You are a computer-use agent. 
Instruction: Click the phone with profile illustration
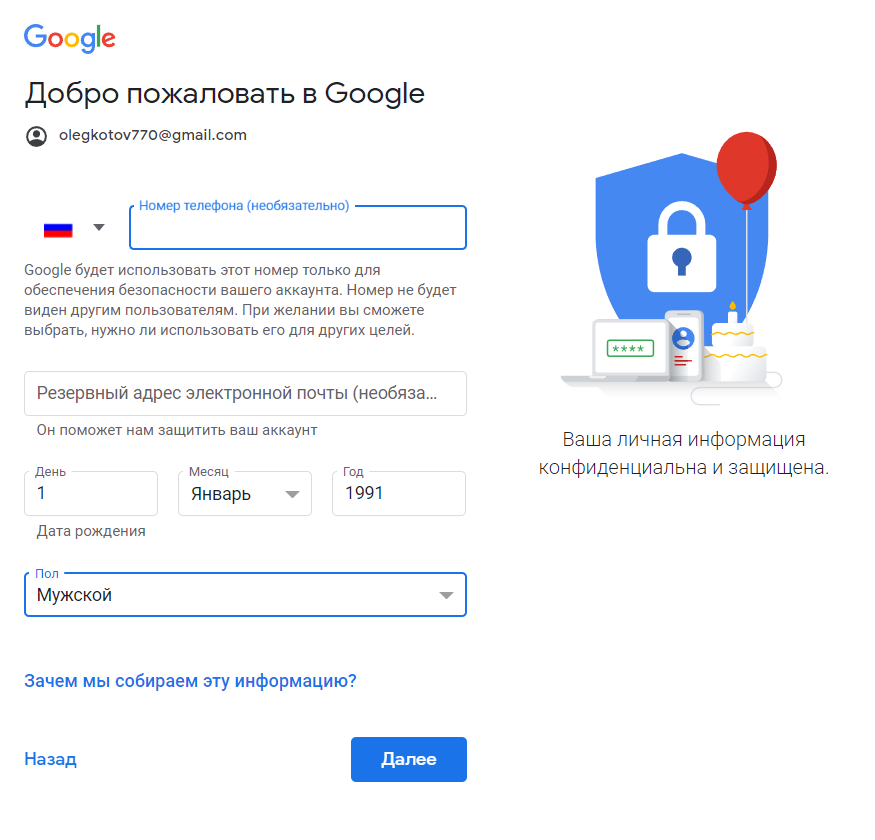685,346
